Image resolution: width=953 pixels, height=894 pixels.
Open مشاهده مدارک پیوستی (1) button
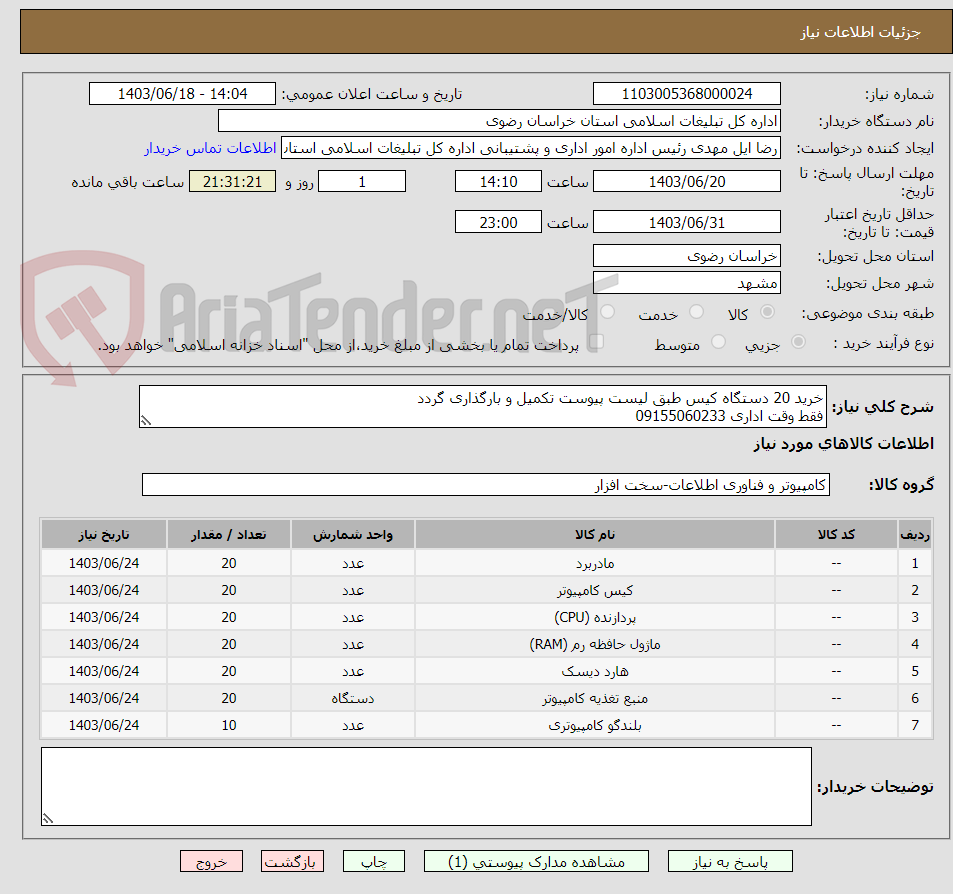coord(536,862)
